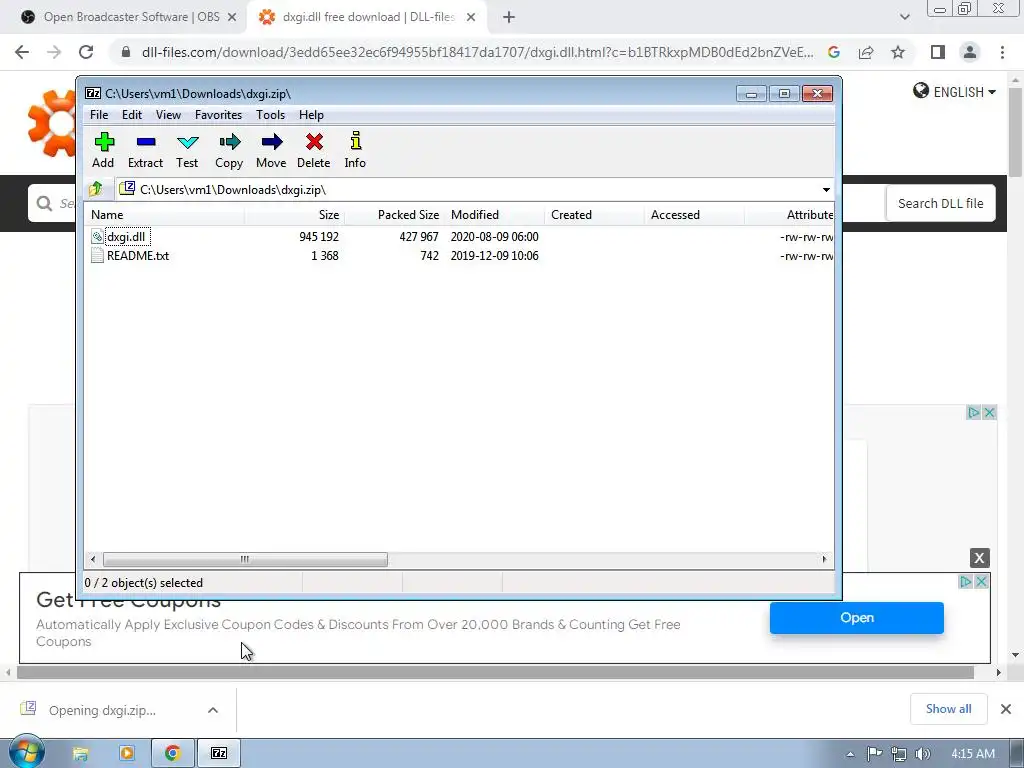The height and width of the screenshot is (768, 1024).
Task: Click the Copy toolbar icon
Action: point(229,142)
